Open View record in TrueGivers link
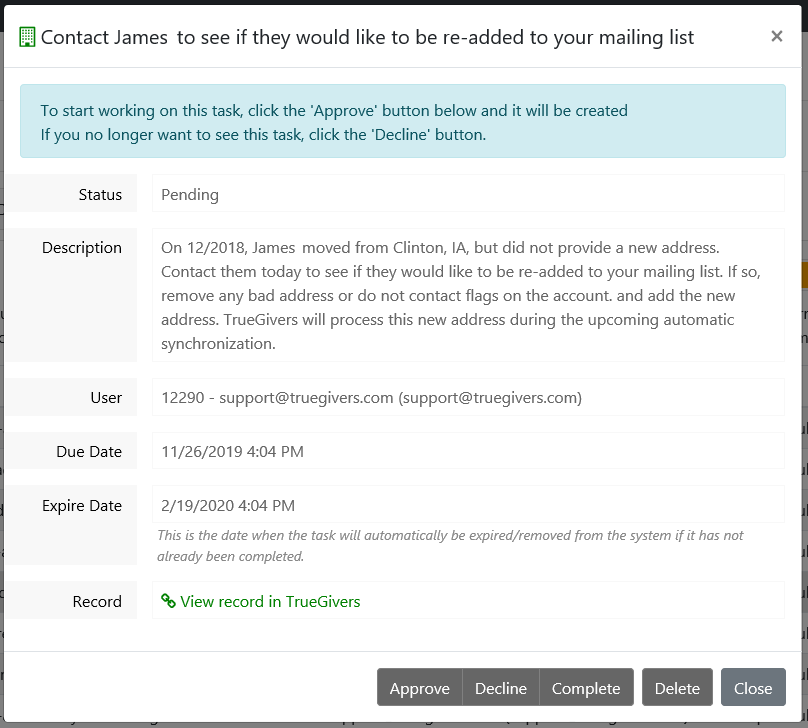 [270, 602]
